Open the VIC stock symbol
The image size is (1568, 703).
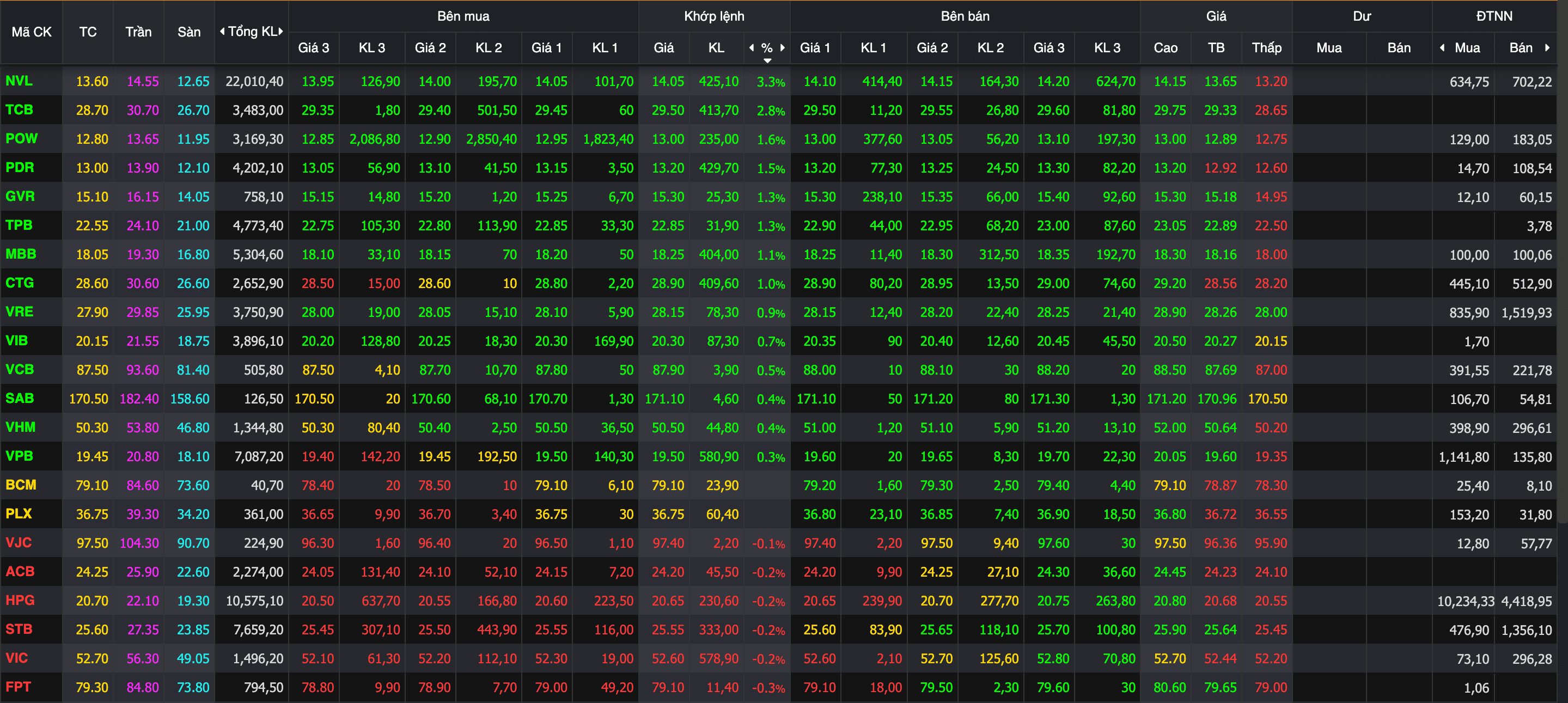pyautogui.click(x=16, y=658)
